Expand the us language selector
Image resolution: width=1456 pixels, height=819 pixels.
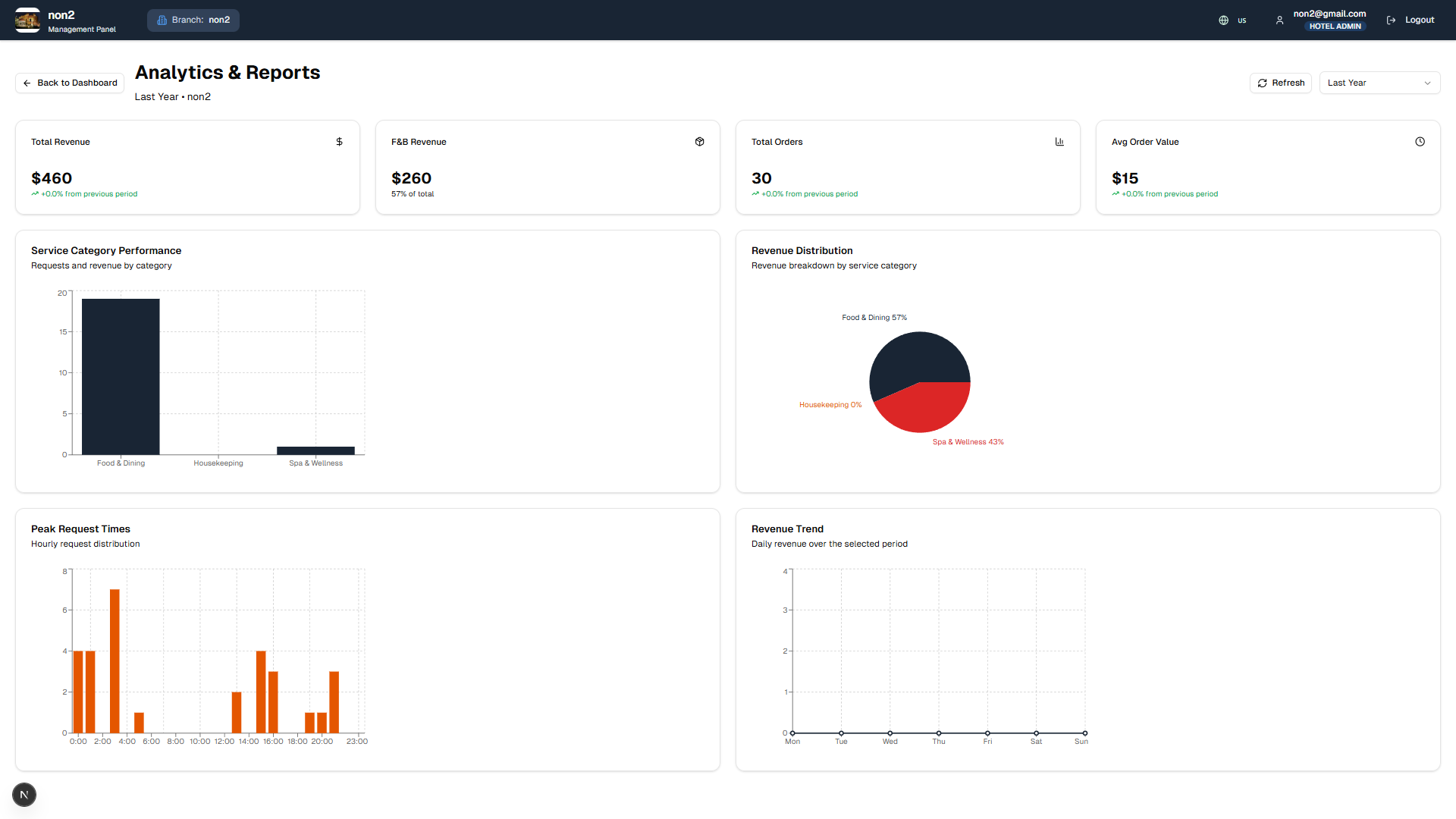coord(1241,20)
